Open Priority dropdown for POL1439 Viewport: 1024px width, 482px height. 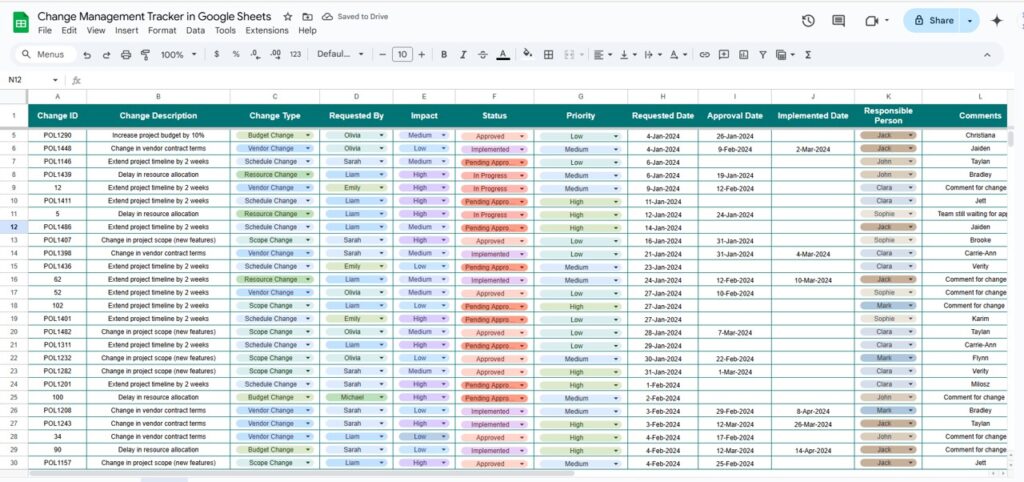pos(616,175)
